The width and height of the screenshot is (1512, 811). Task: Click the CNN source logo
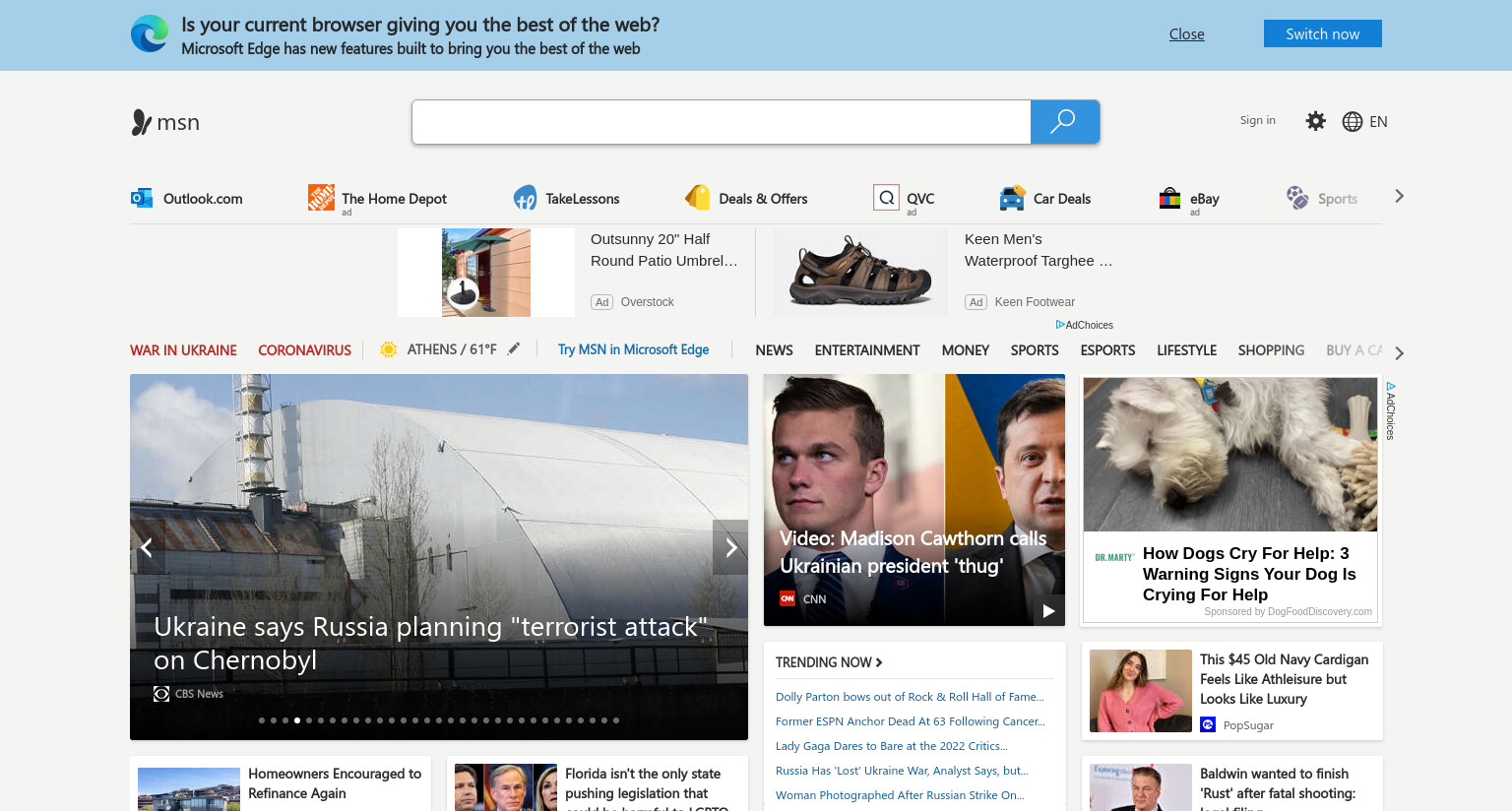point(787,598)
